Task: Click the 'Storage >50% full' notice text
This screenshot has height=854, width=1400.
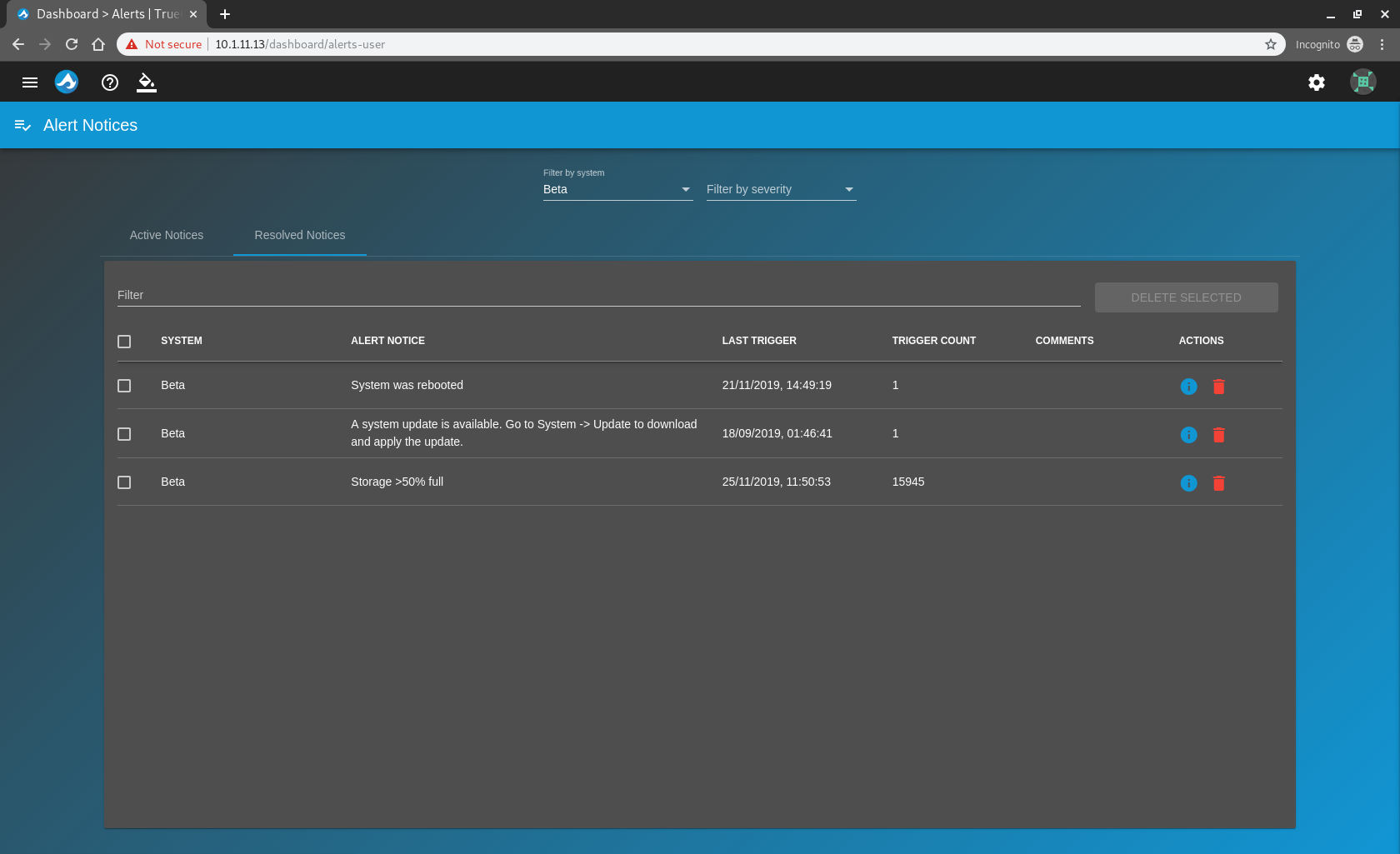Action: click(x=397, y=482)
